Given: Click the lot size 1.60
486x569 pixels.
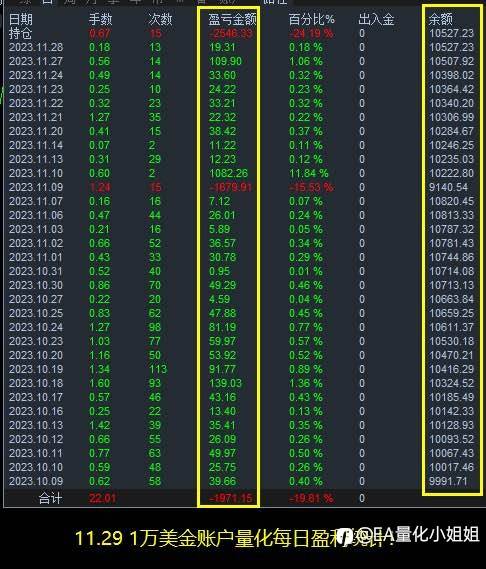Looking at the screenshot, I should tap(99, 384).
